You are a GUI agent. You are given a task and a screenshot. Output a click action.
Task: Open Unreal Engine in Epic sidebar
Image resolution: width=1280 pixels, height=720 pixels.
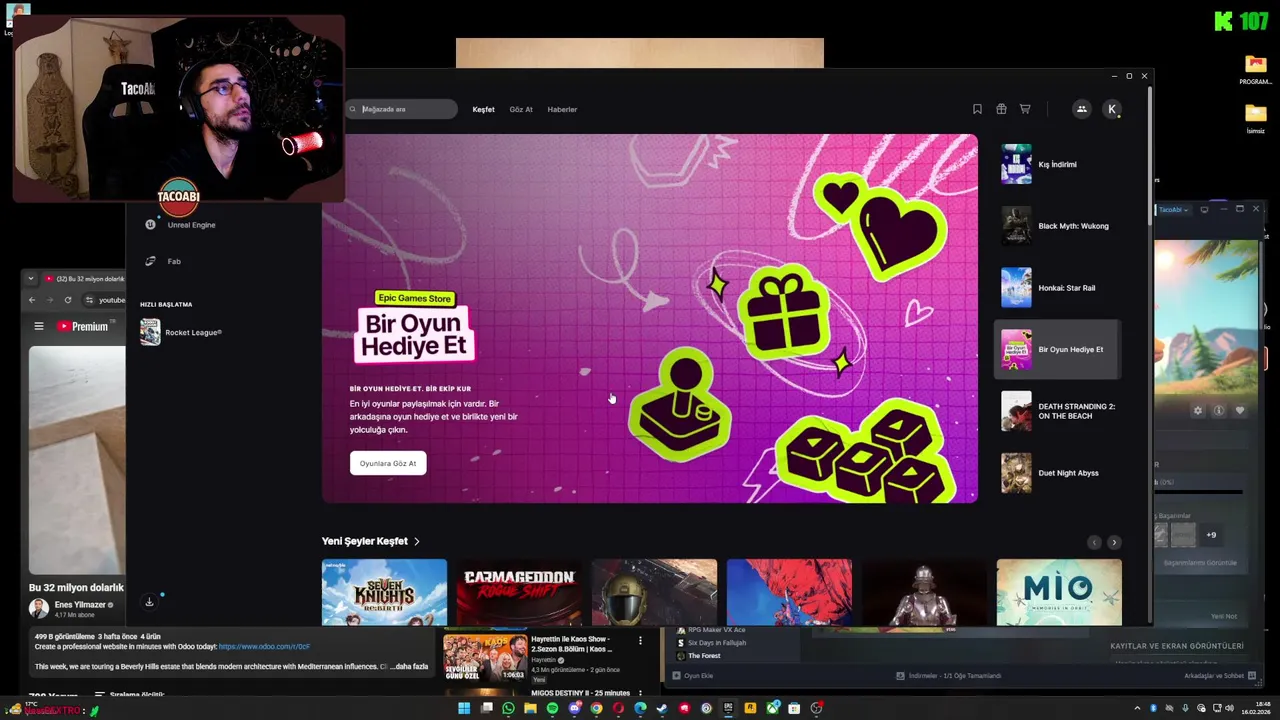click(x=180, y=225)
